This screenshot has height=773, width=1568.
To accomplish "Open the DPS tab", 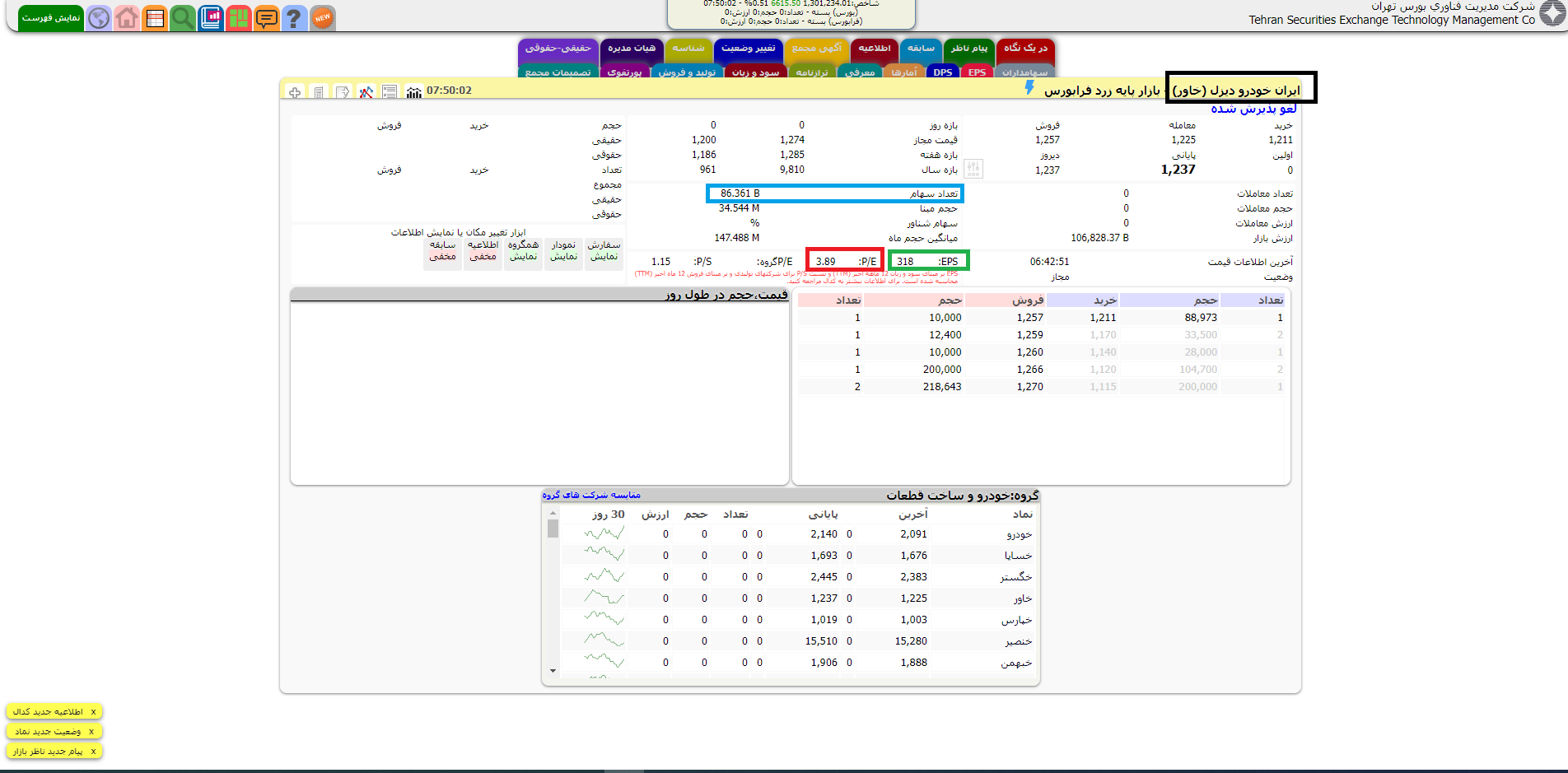I will point(943,72).
